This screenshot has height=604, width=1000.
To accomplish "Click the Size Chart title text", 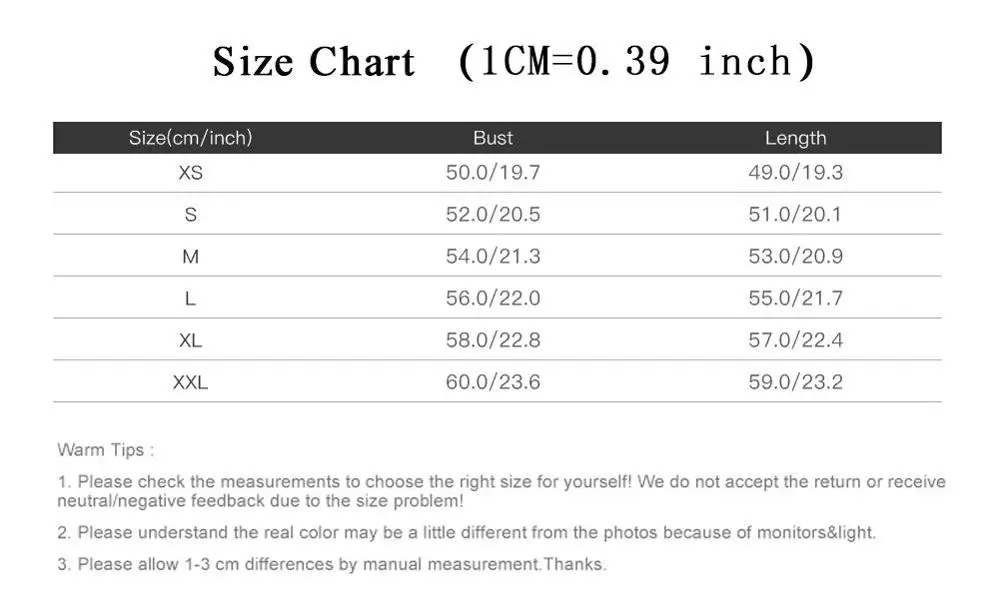I will click(513, 62).
